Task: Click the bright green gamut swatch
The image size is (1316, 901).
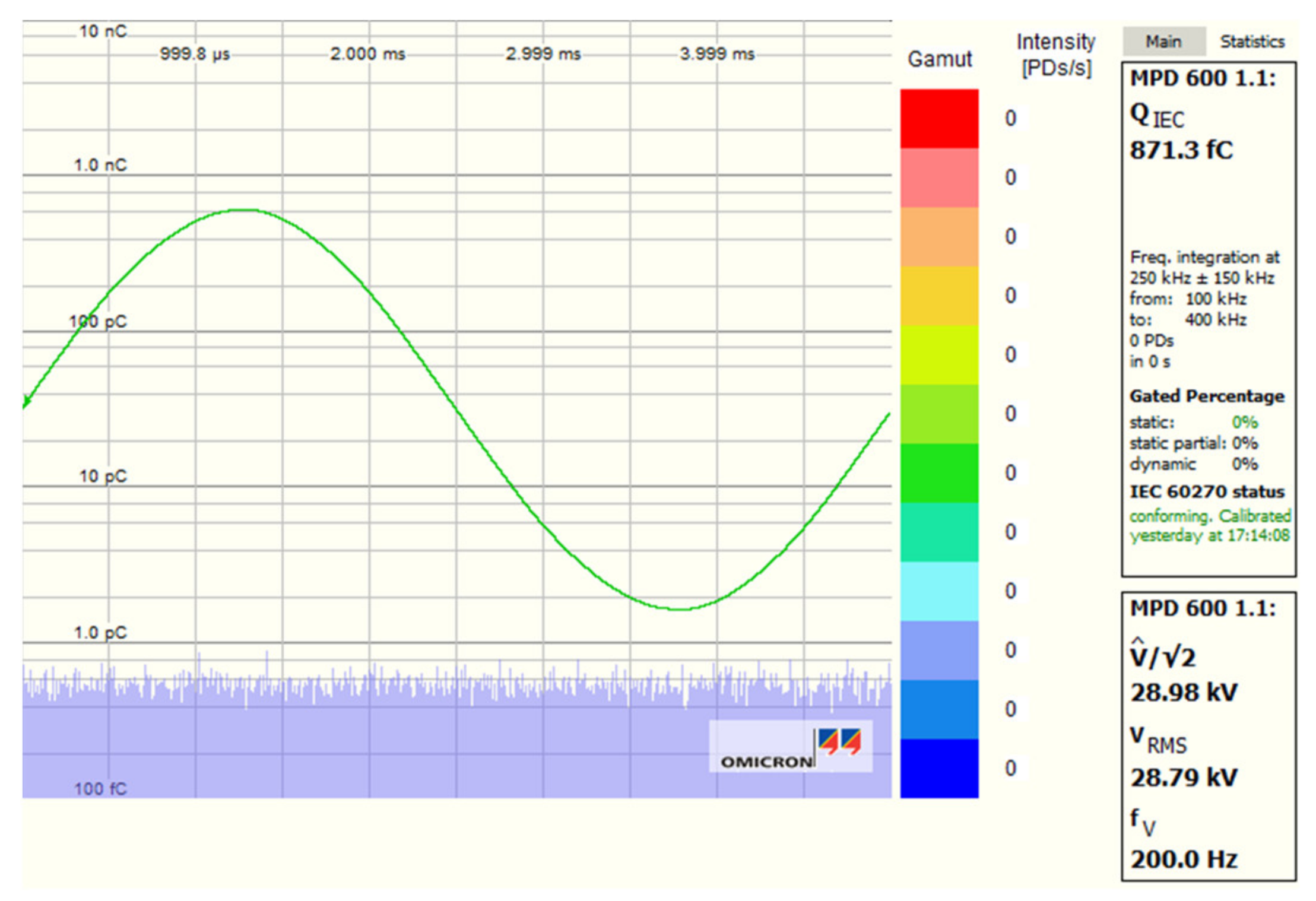Action: [938, 473]
